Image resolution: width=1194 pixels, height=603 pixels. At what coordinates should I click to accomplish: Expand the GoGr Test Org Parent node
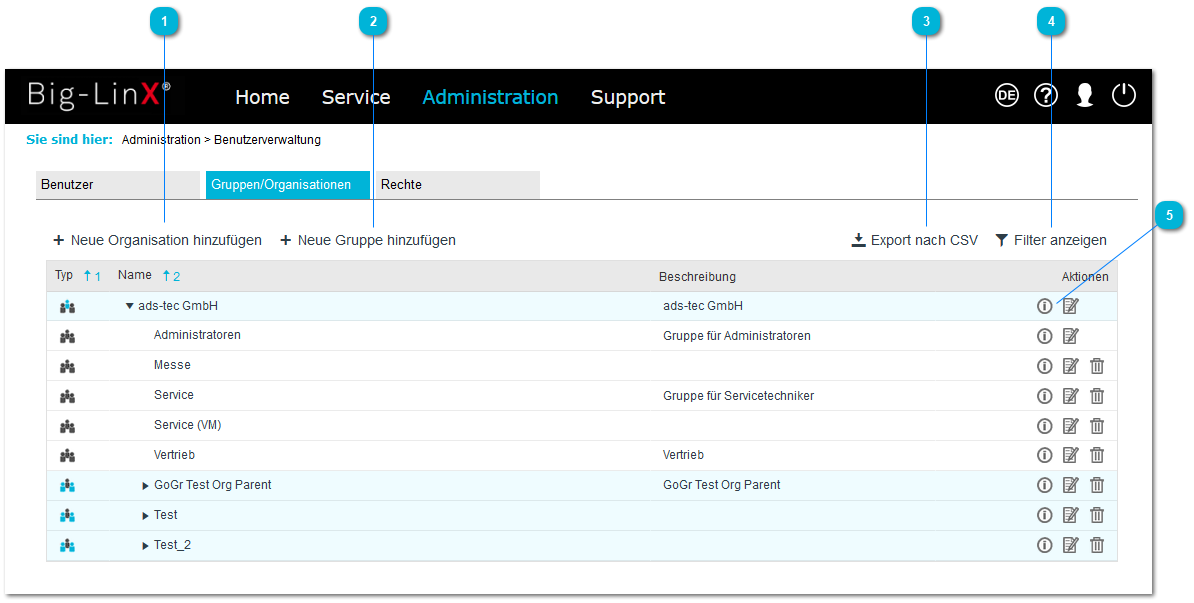coord(145,486)
